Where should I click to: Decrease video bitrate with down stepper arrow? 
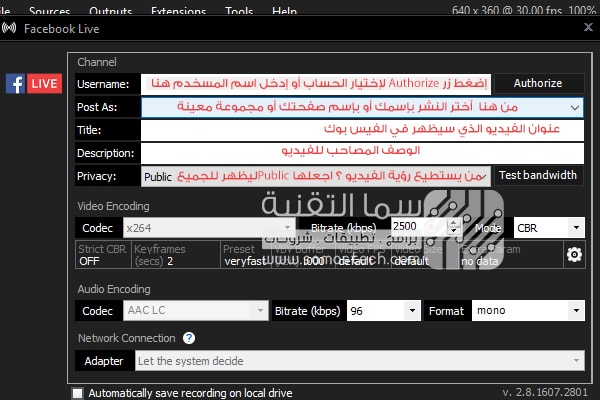click(453, 232)
